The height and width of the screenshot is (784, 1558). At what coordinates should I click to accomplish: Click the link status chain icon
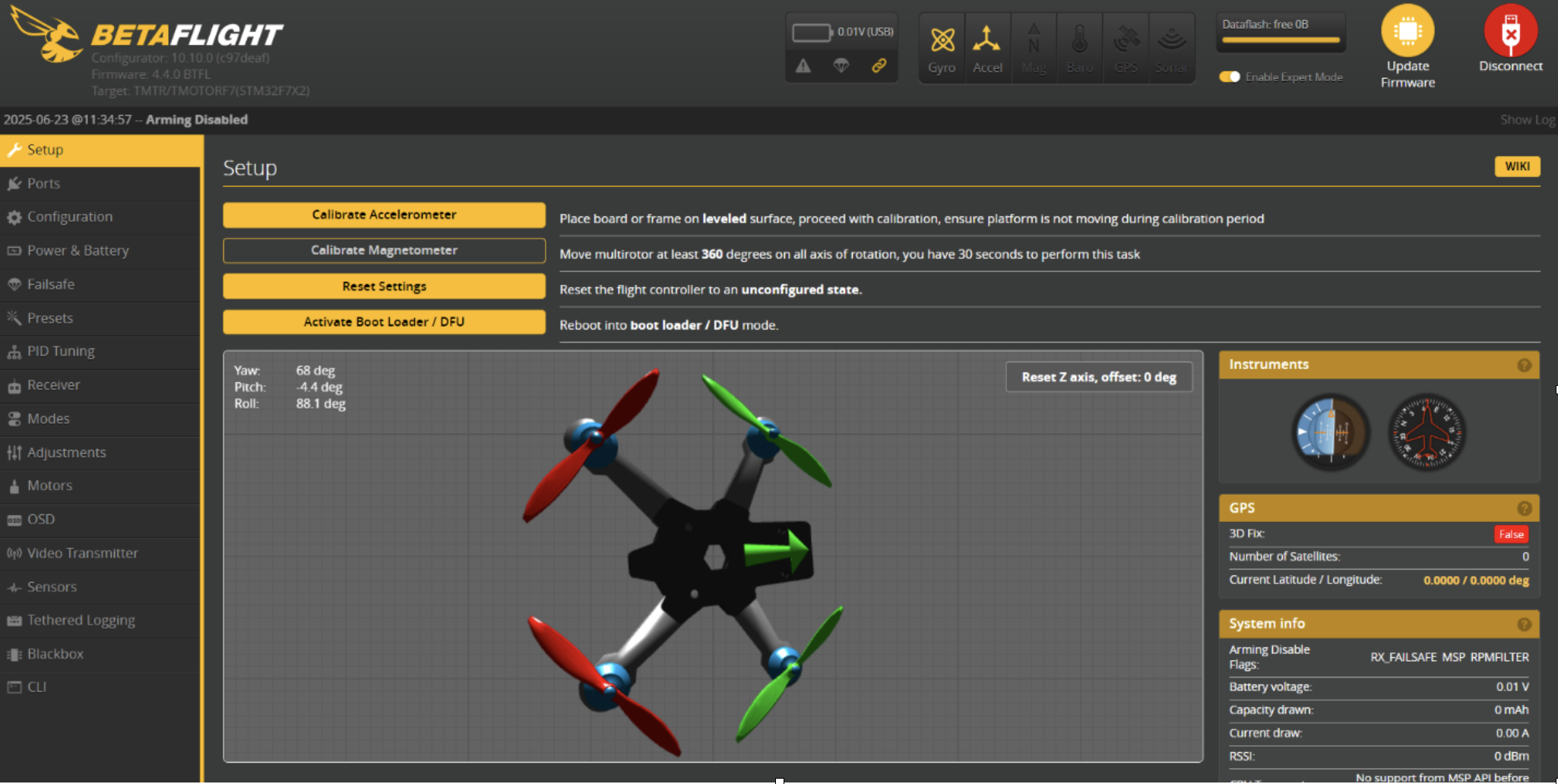pos(879,66)
